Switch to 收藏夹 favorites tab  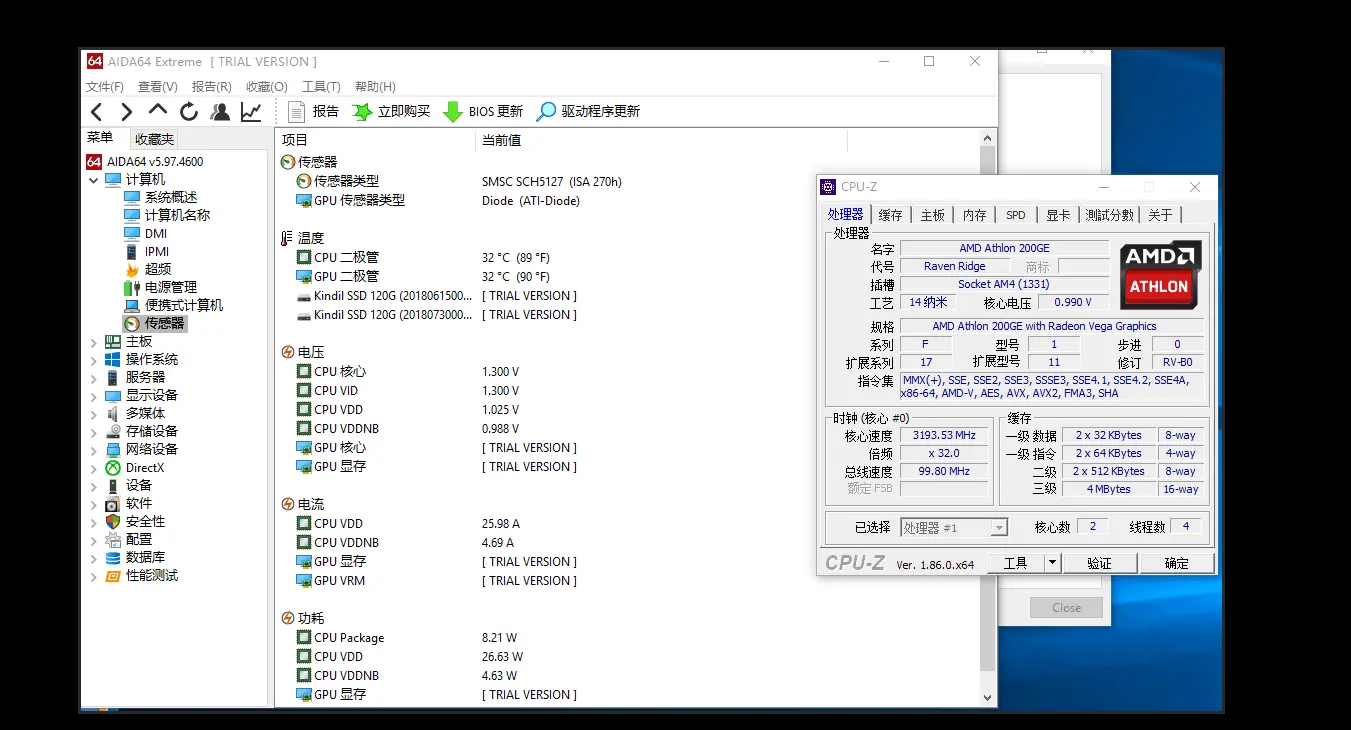pyautogui.click(x=154, y=140)
